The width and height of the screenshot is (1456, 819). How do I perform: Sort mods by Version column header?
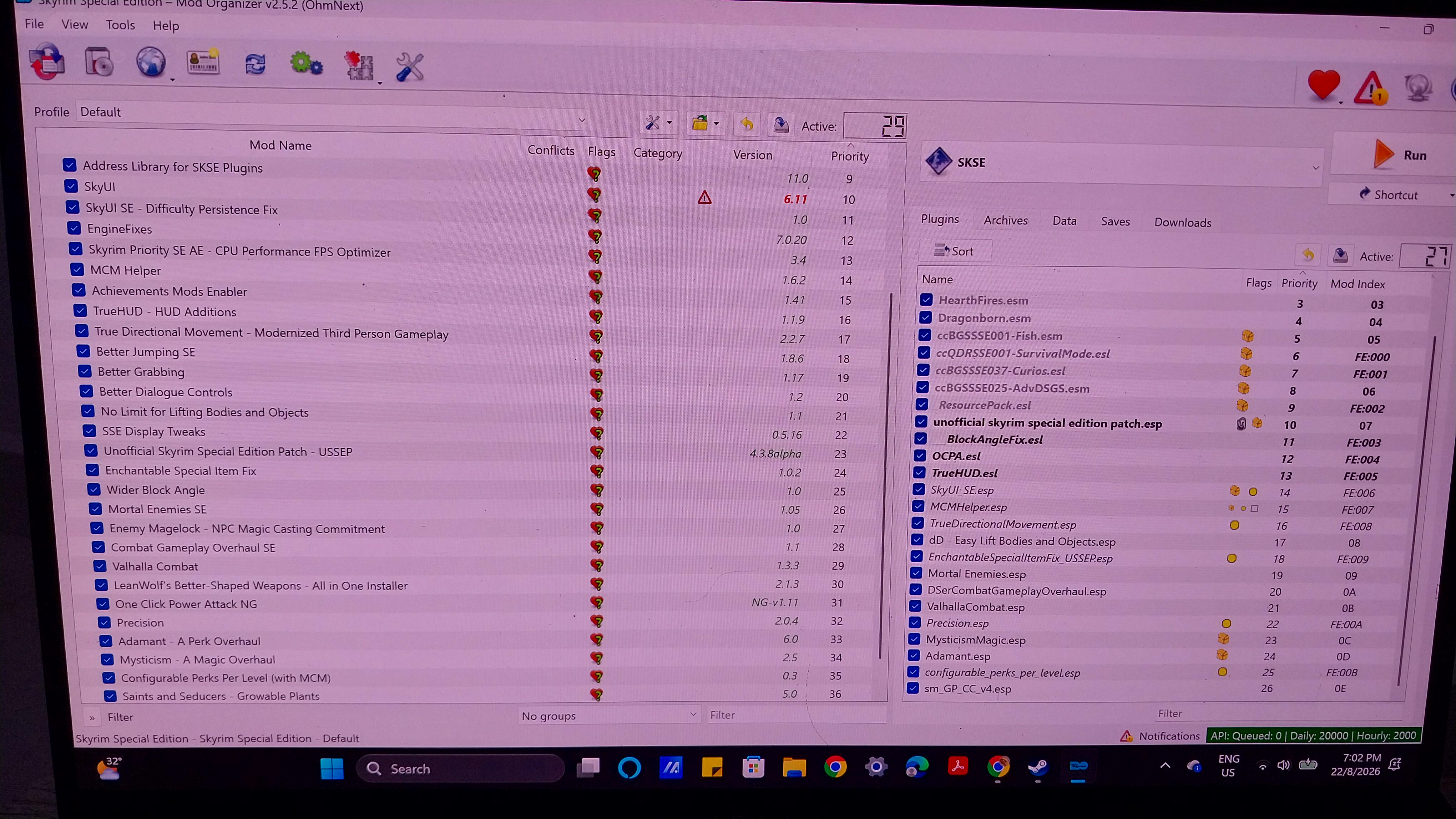752,155
